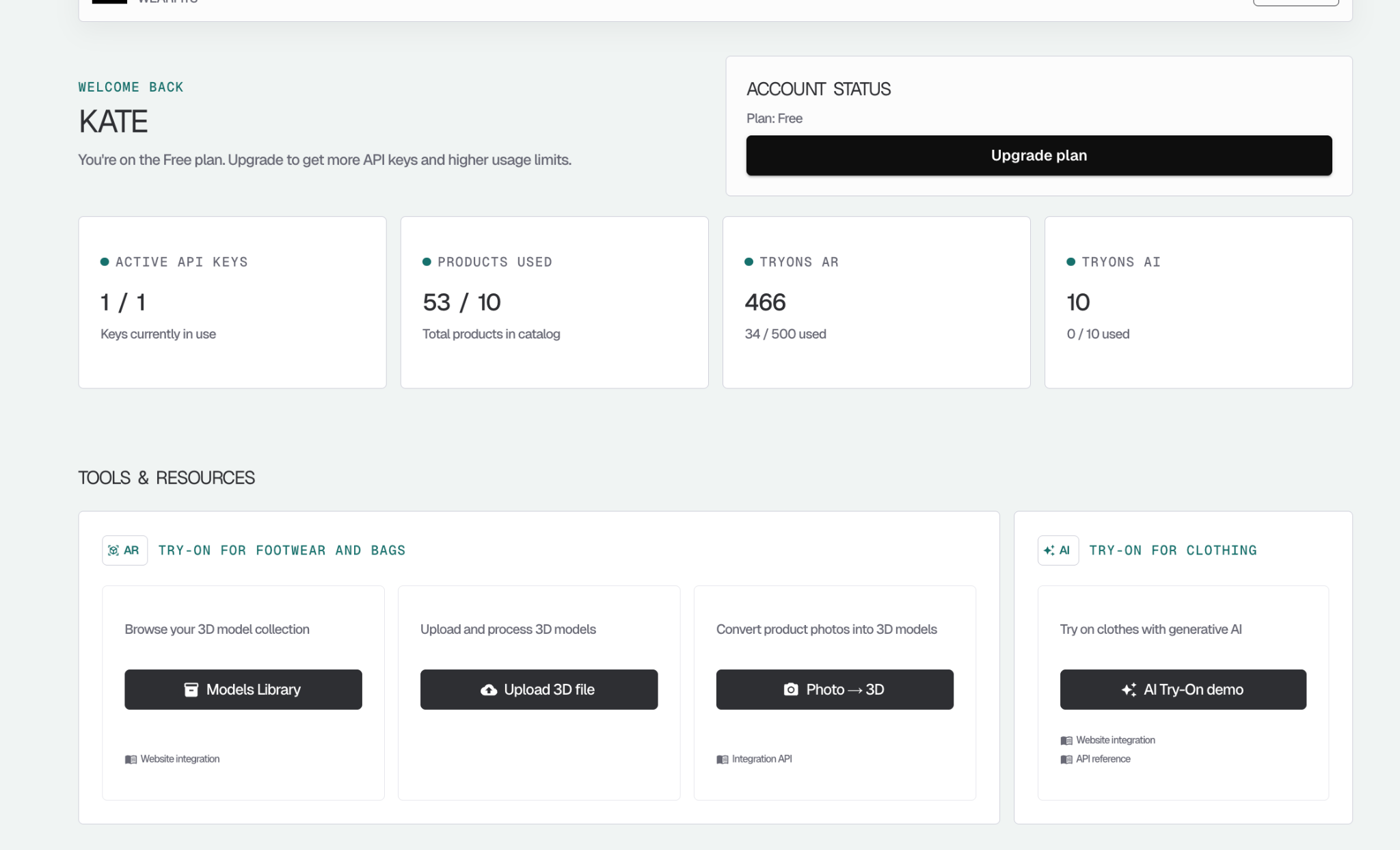The height and width of the screenshot is (850, 1400).
Task: Open the API reference link
Action: (x=1103, y=759)
